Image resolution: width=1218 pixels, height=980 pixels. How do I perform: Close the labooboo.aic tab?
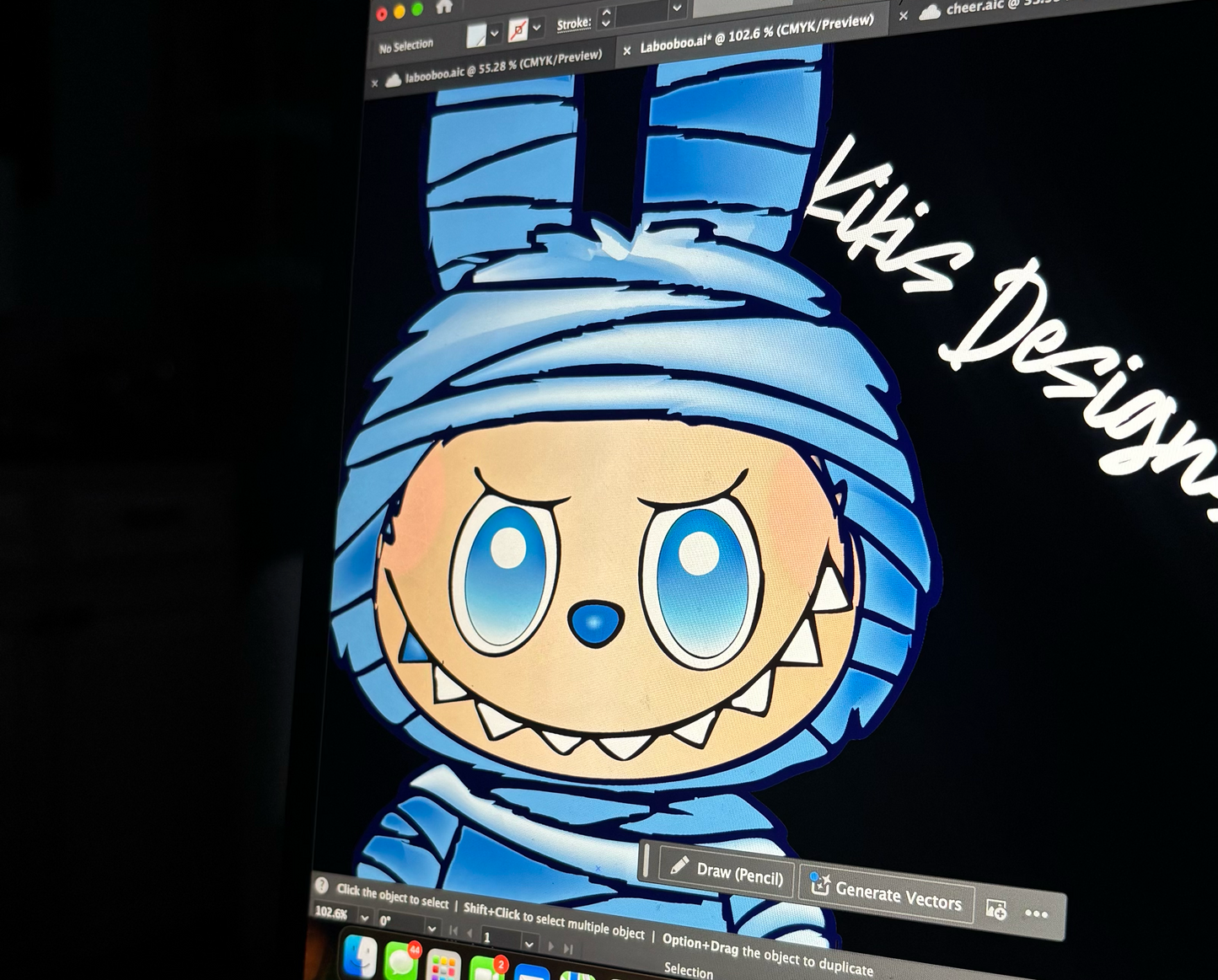(375, 83)
